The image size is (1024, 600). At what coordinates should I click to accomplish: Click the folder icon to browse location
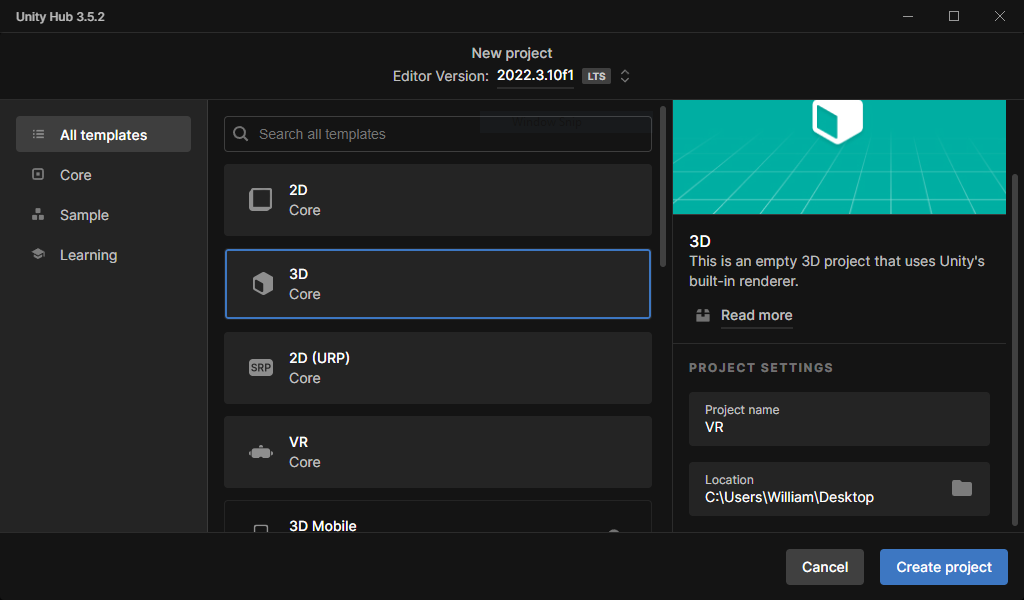[x=961, y=488]
